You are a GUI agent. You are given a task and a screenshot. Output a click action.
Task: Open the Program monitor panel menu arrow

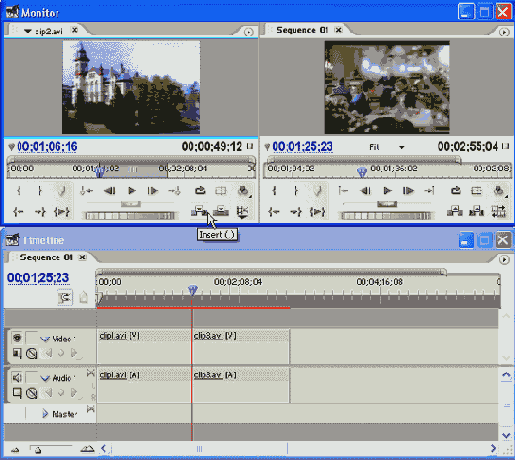(x=504, y=32)
